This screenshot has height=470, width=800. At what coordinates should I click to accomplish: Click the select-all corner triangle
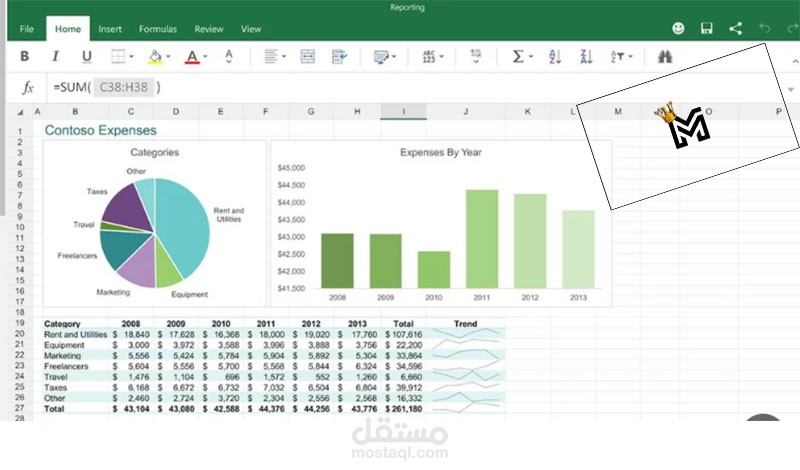20,112
